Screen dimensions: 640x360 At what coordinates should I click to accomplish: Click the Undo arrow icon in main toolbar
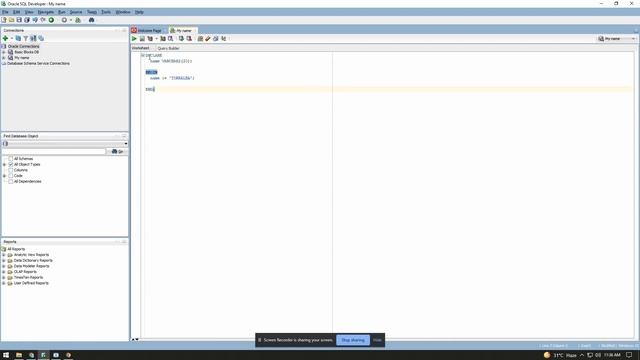[35, 20]
